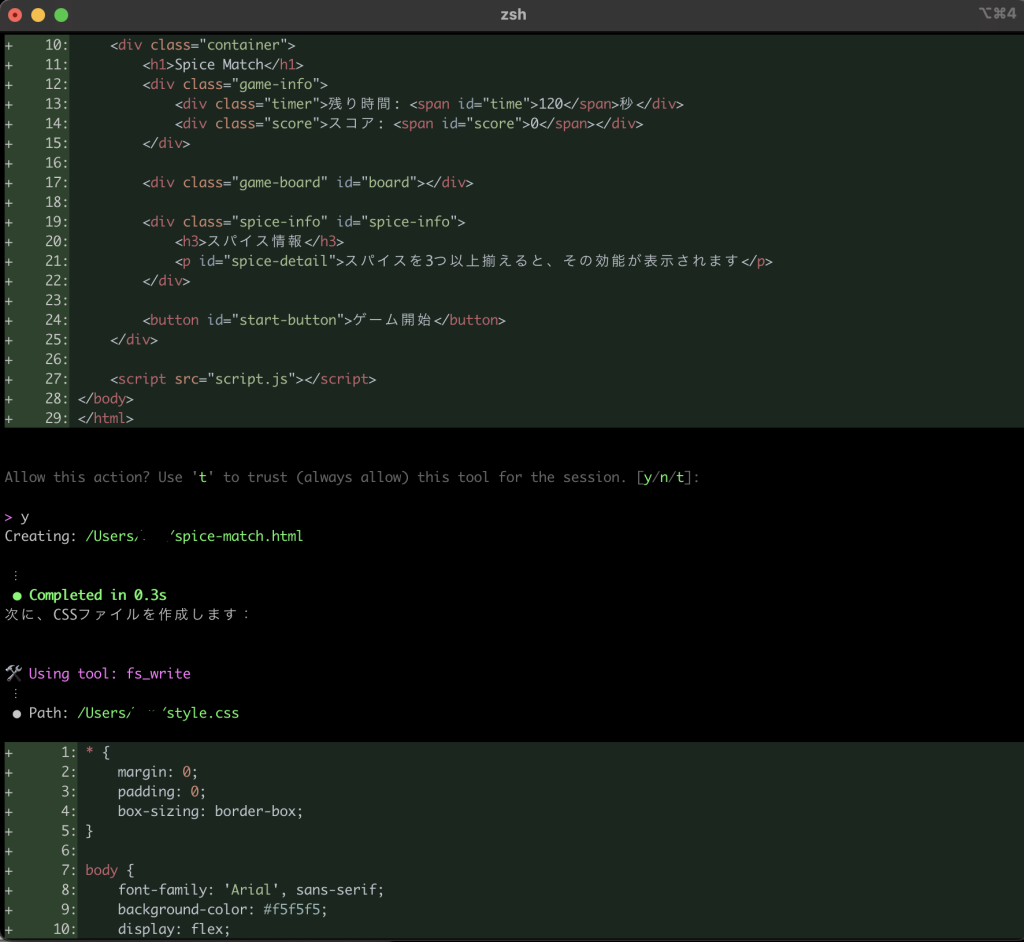Click the 'fs_write' tool name

(159, 674)
